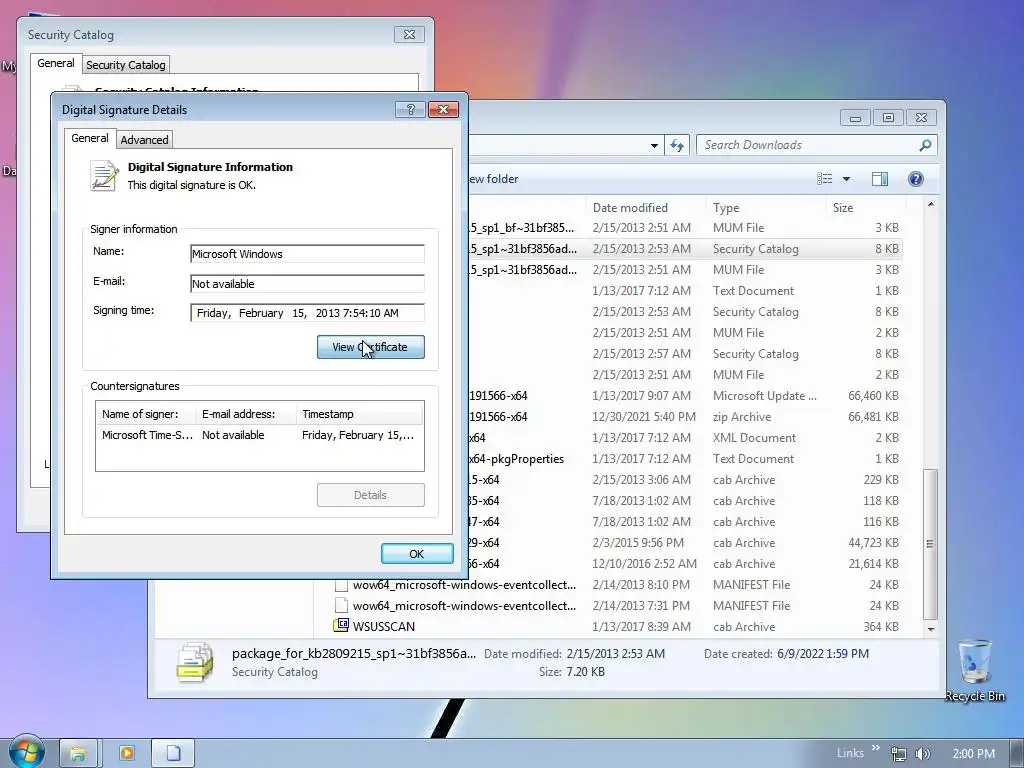Click the Name of signer column header
The width and height of the screenshot is (1024, 768).
click(146, 414)
